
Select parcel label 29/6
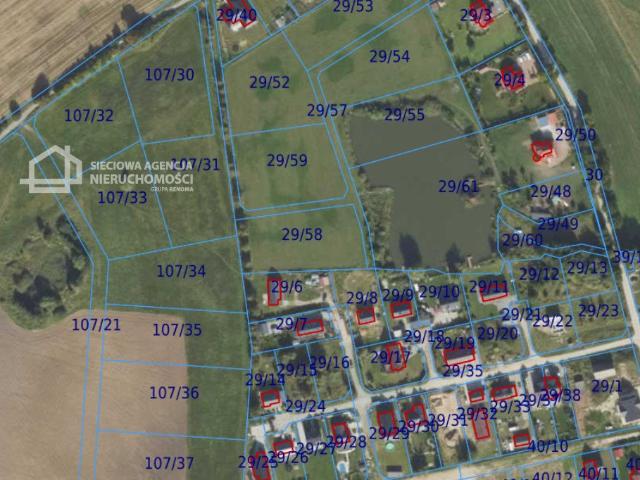(x=287, y=287)
